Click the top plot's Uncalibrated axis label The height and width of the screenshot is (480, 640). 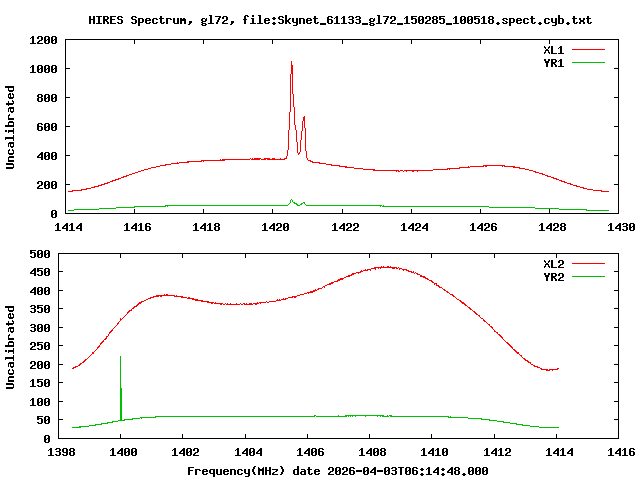(10, 127)
